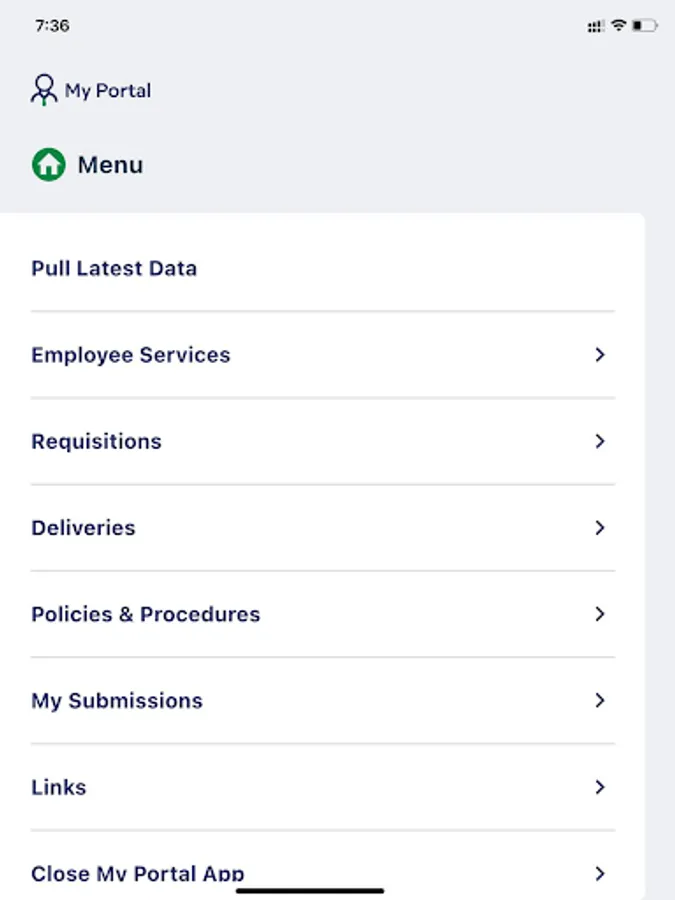Tap the My Portal person icon
675x900 pixels.
click(44, 90)
